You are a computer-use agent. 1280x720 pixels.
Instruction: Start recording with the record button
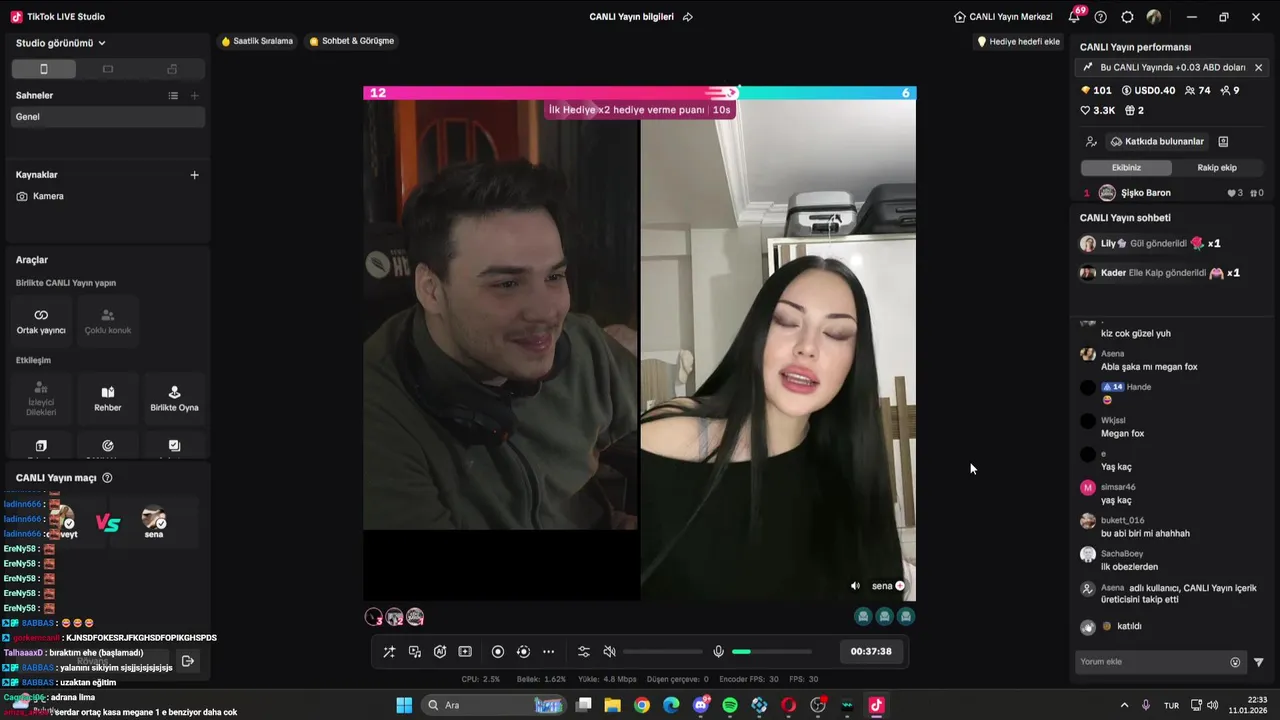tap(498, 652)
